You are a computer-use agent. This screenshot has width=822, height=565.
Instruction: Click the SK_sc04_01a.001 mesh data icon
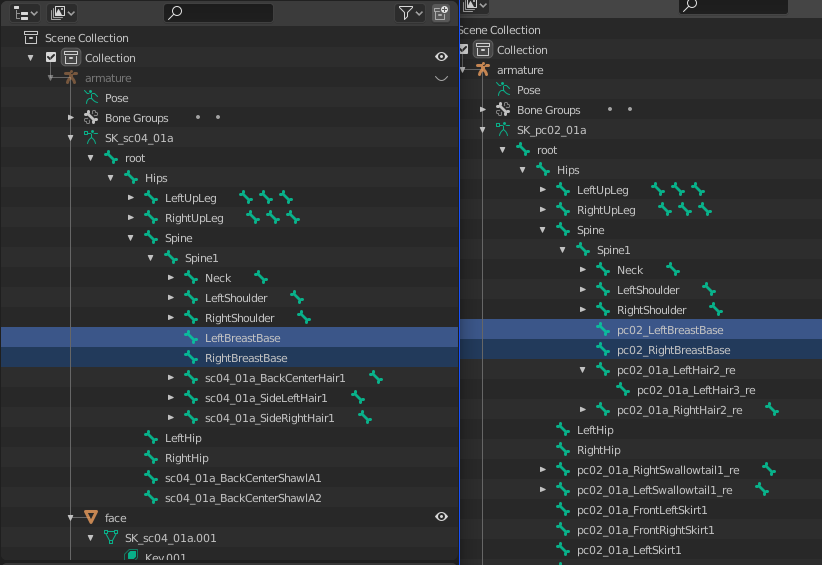coord(111,537)
